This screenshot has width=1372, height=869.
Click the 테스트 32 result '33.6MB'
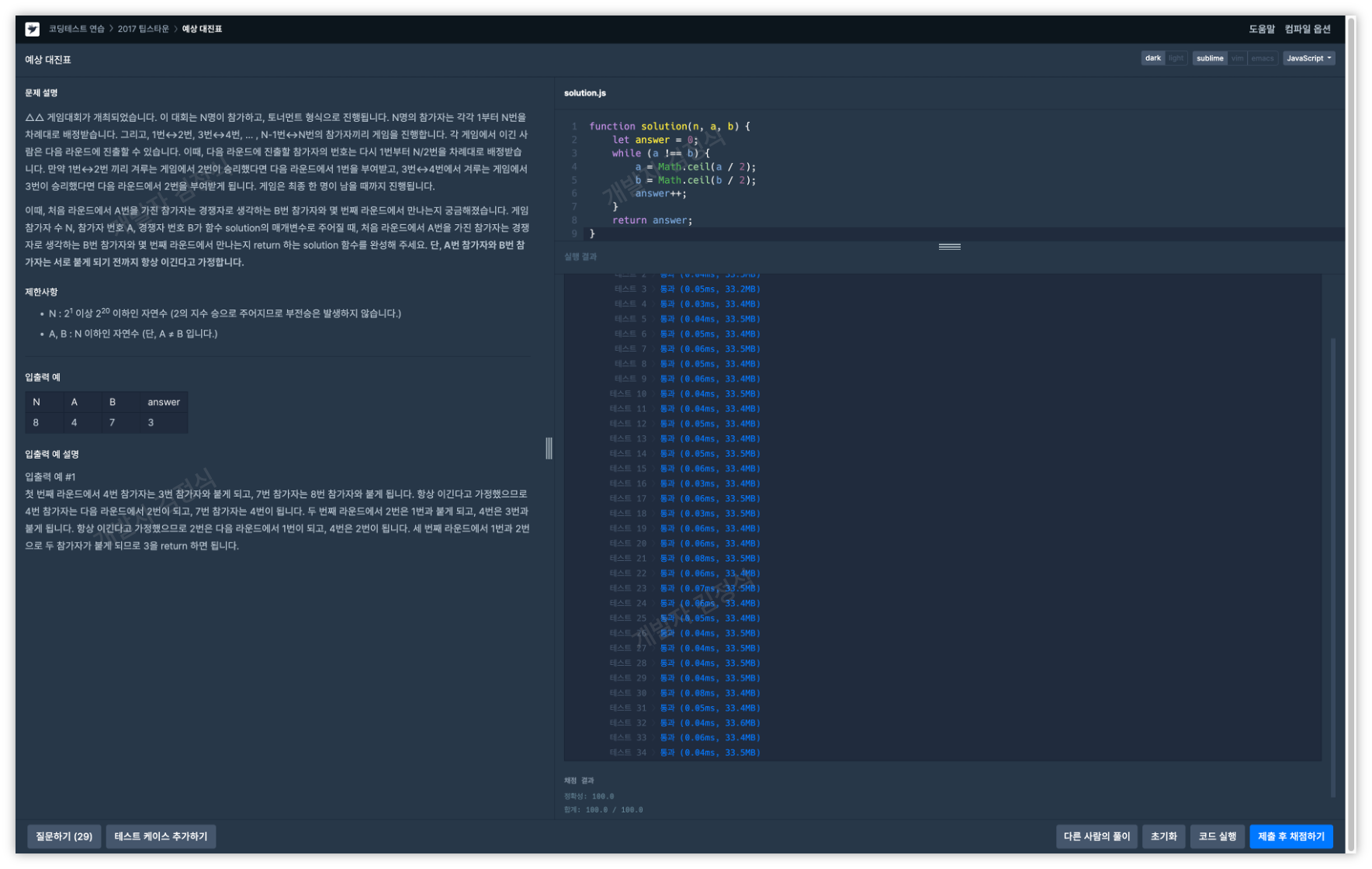[740, 723]
